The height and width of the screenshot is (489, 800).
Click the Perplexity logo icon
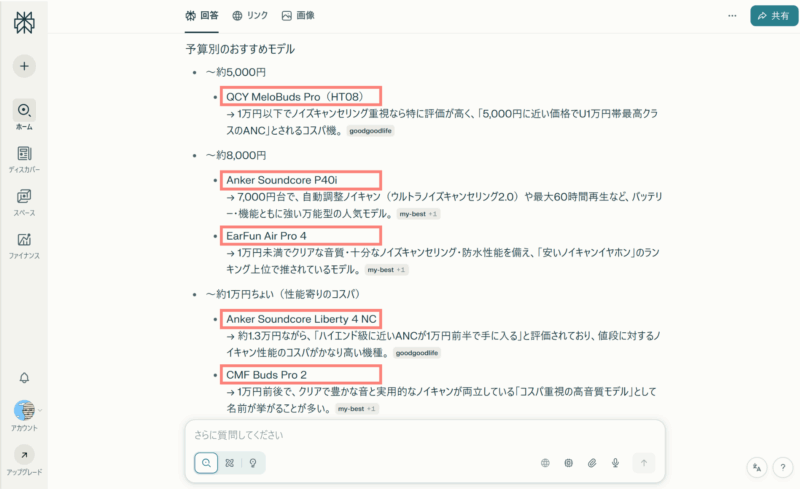pos(24,22)
